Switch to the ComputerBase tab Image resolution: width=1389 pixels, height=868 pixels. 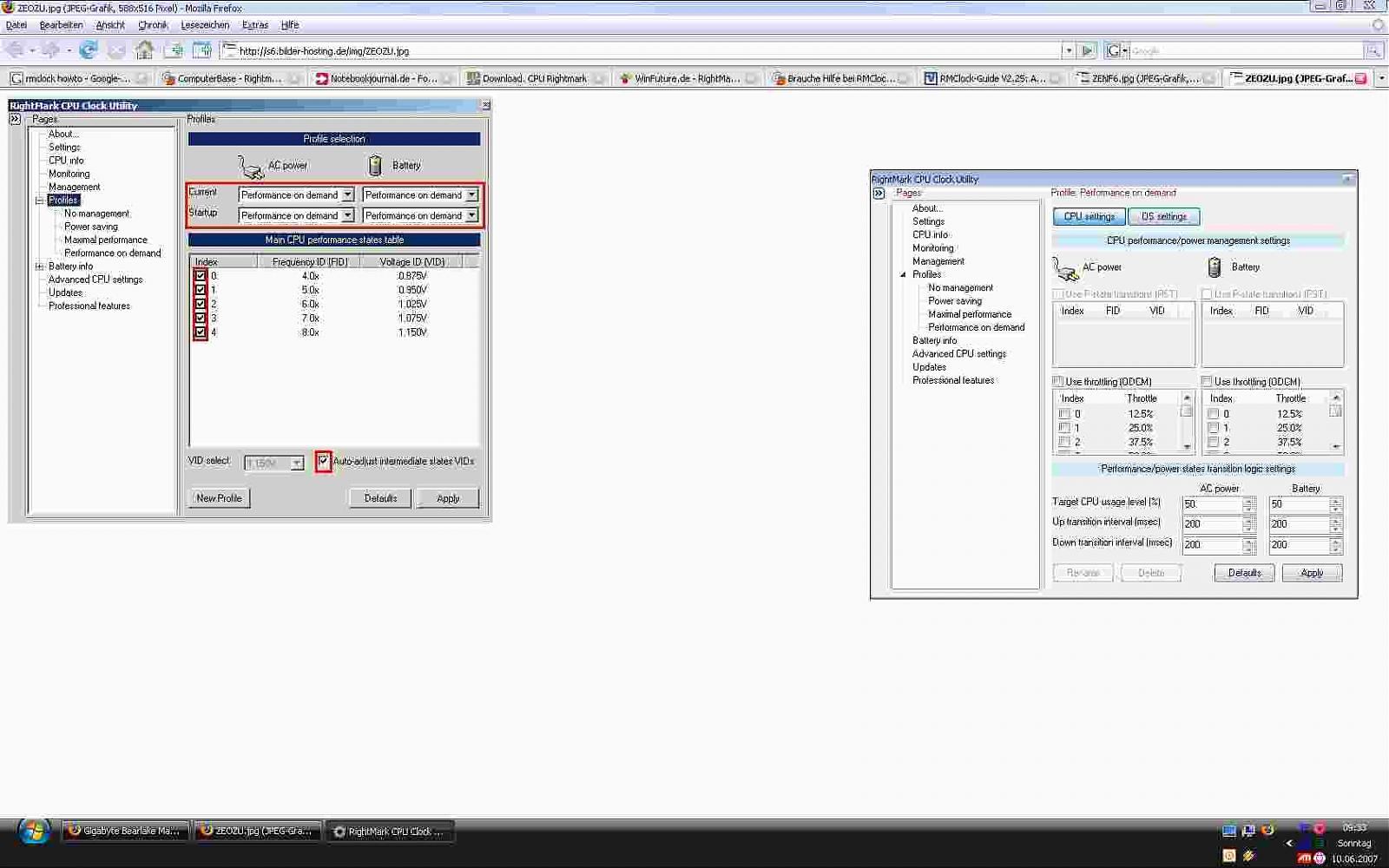[x=231, y=78]
